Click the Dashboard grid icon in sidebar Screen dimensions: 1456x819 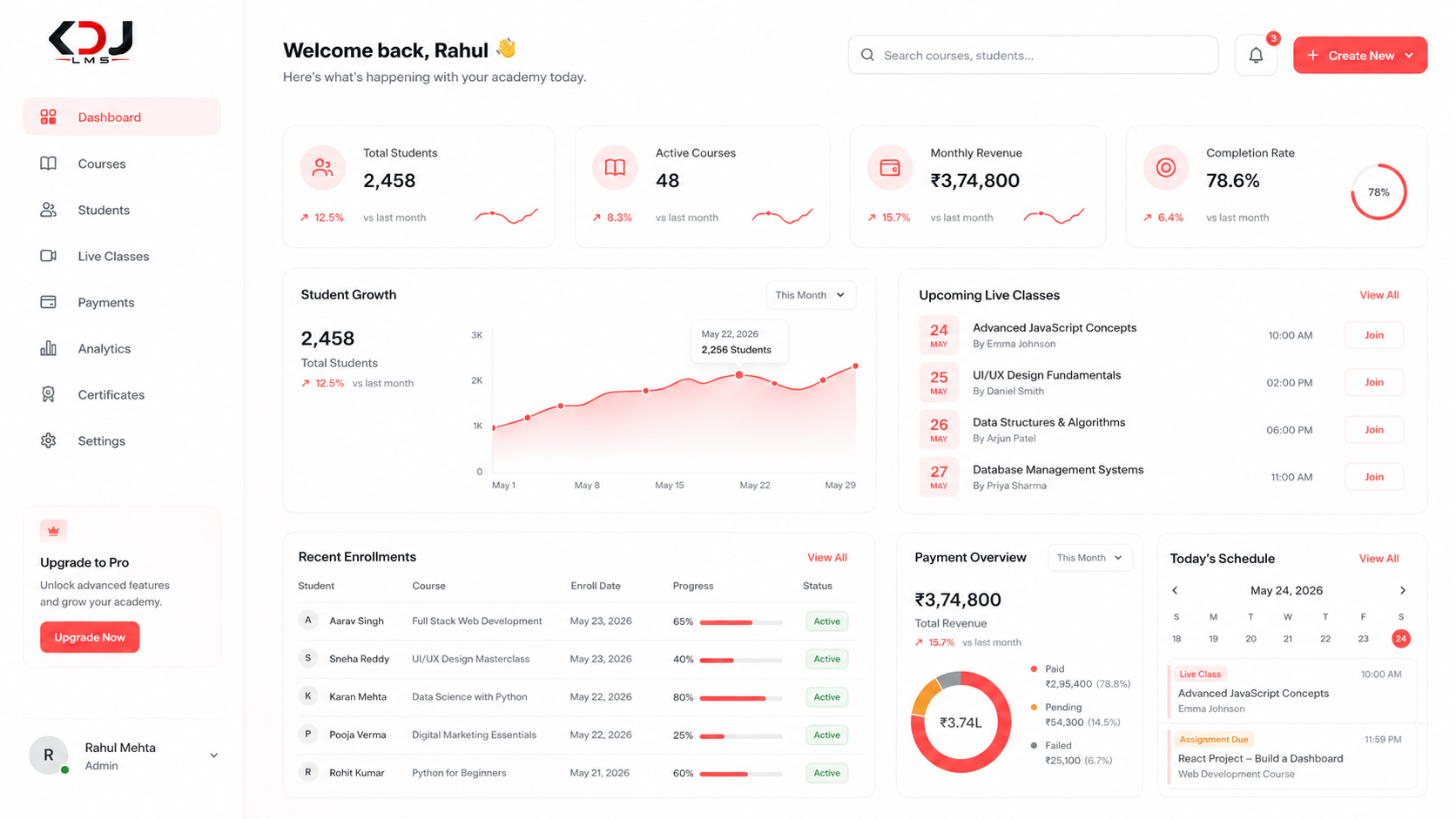click(49, 117)
